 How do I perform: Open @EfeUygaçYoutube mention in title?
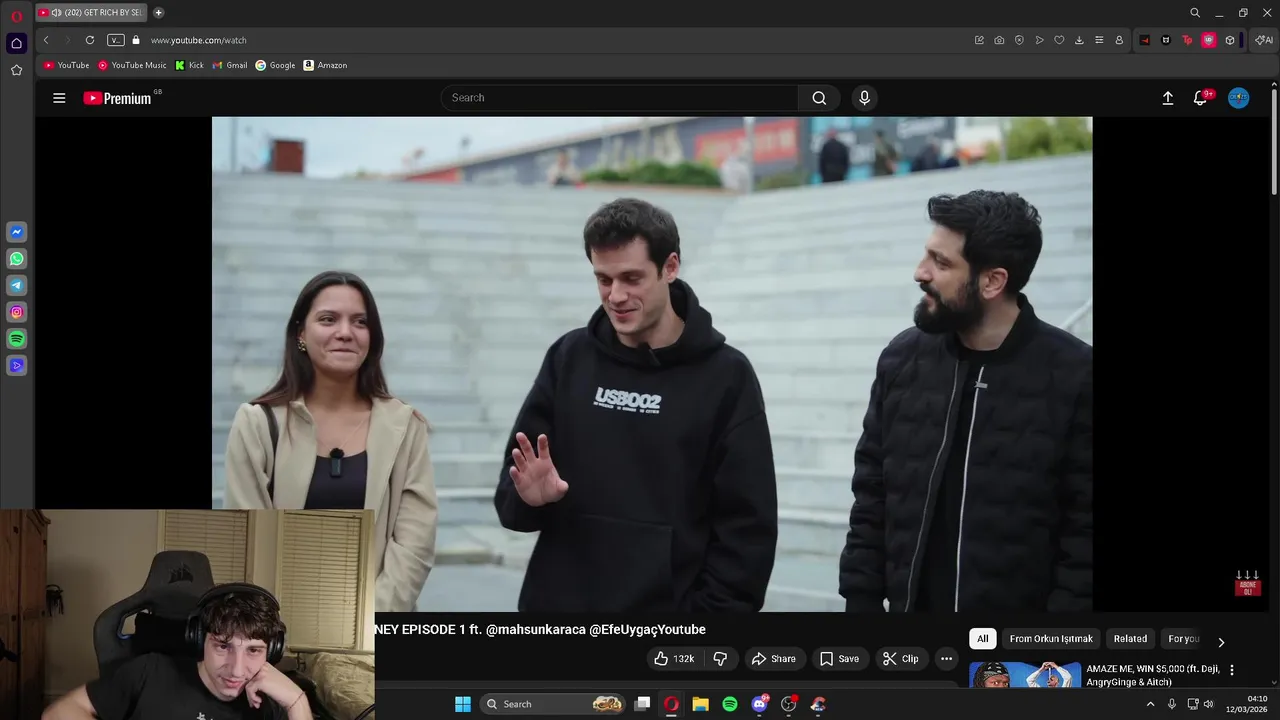pos(648,630)
